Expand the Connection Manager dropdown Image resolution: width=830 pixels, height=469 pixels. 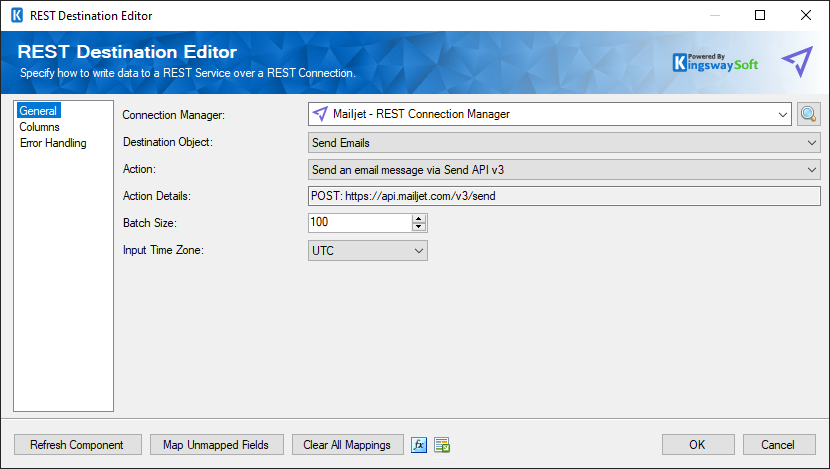[782, 114]
